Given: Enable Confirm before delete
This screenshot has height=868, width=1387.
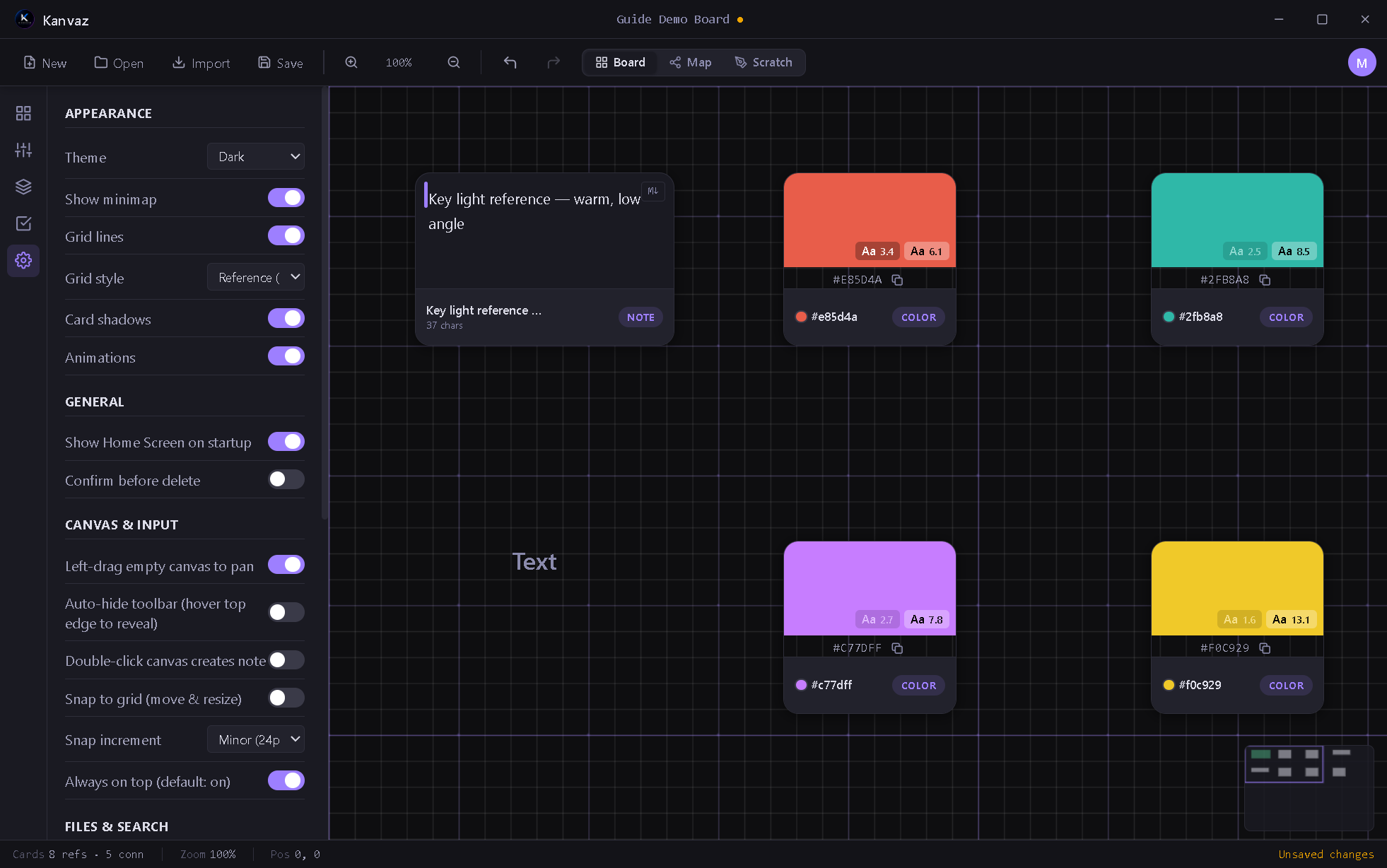Looking at the screenshot, I should click(x=286, y=479).
